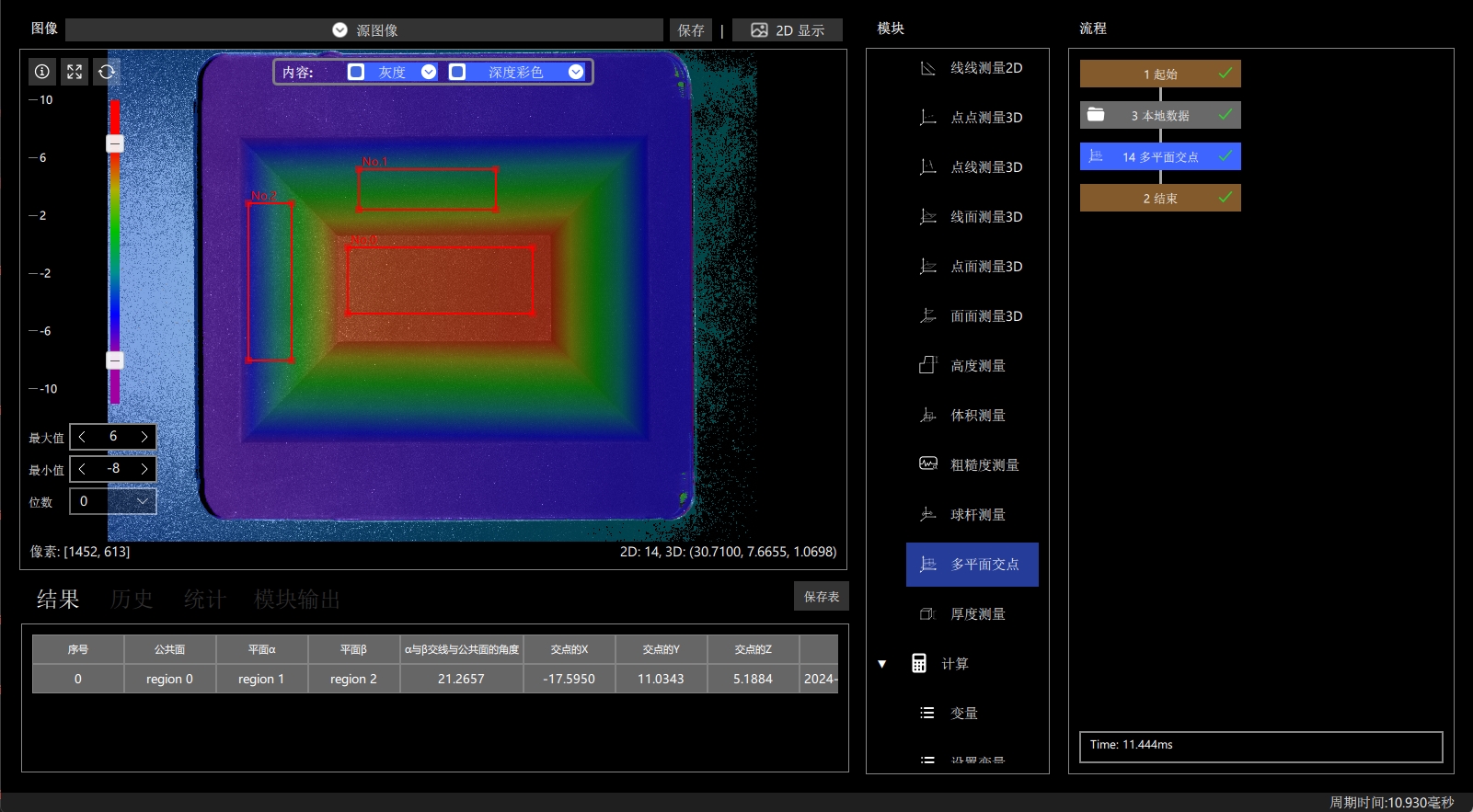1473x812 pixels.
Task: Select the 体积测量 module
Action: coord(972,416)
